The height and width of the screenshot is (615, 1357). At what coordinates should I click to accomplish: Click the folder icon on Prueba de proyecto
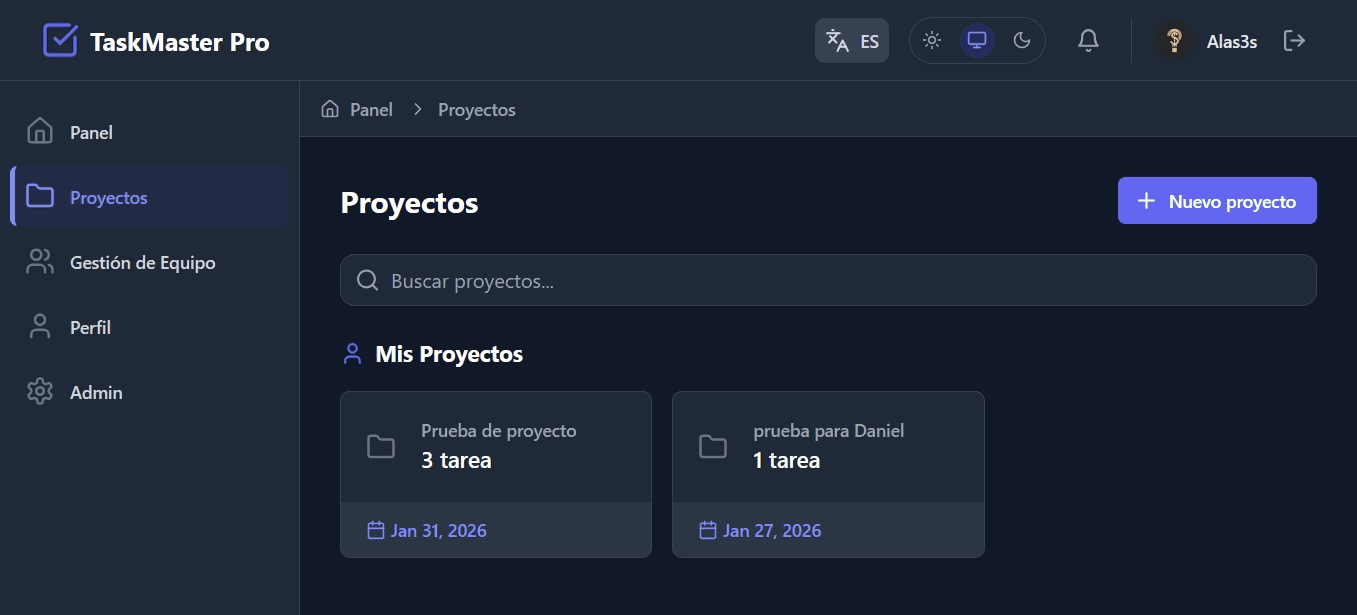click(x=381, y=446)
